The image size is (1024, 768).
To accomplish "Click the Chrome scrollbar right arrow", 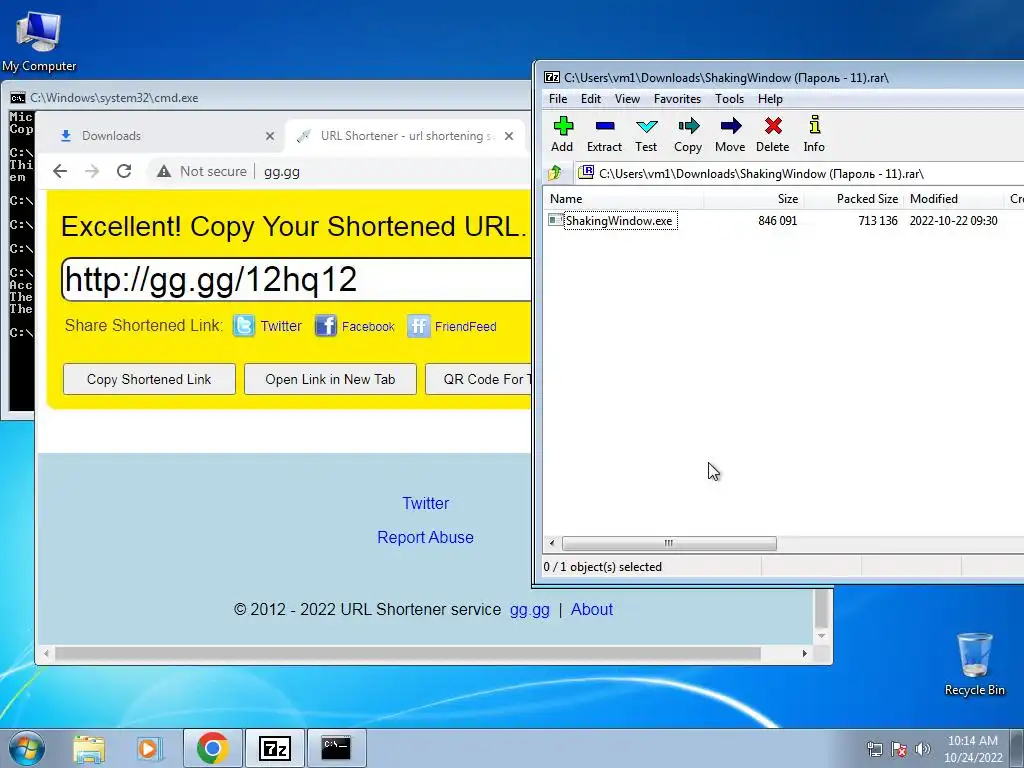I will (x=805, y=653).
